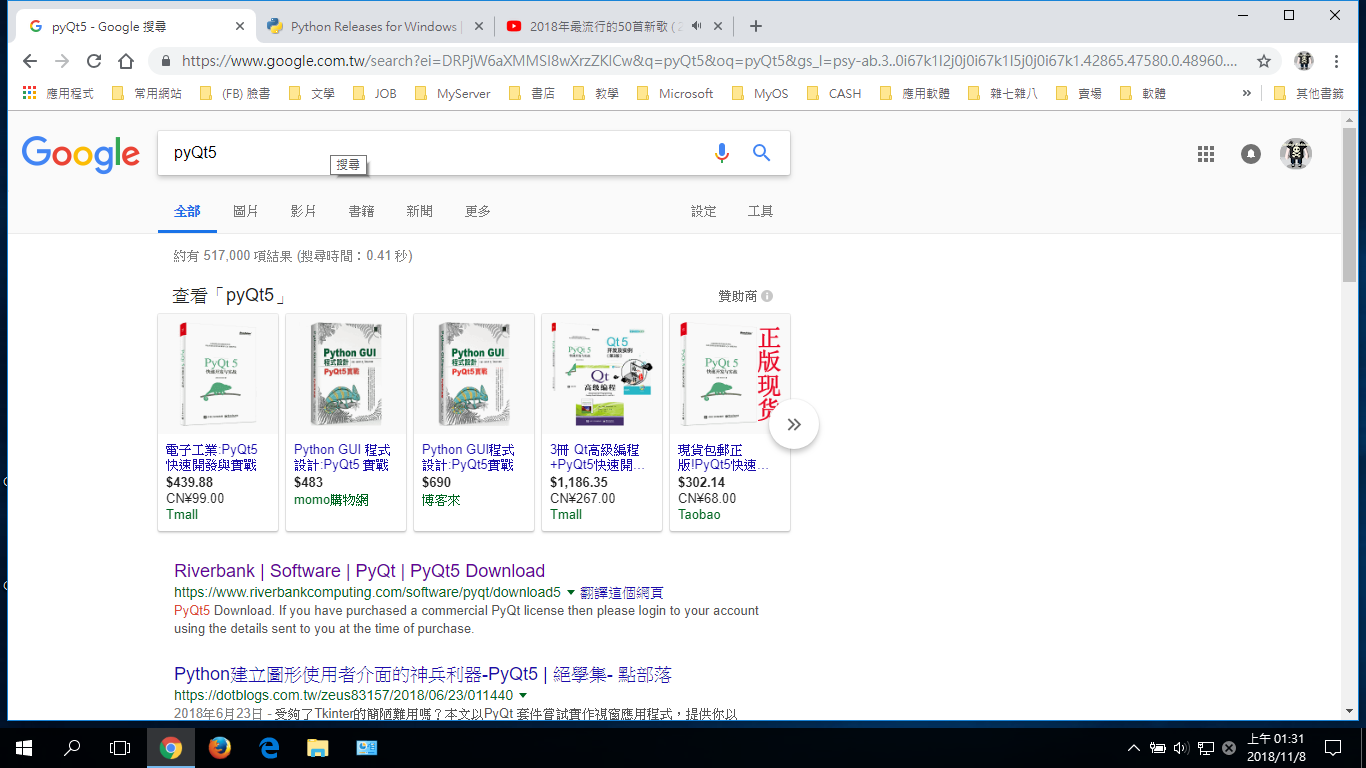Screen dimensions: 1366x768
Task: Open the Tmall $439.88 PyQt5 book thumbnail
Action: pyautogui.click(x=218, y=375)
